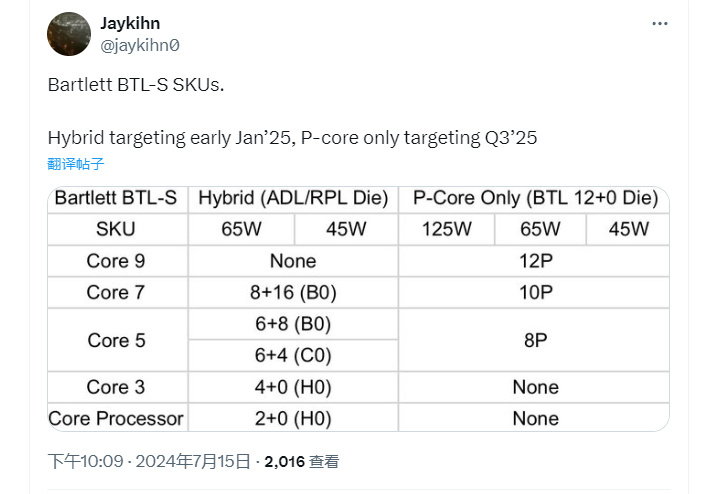Click Jaykihn's profile avatar

coord(69,34)
